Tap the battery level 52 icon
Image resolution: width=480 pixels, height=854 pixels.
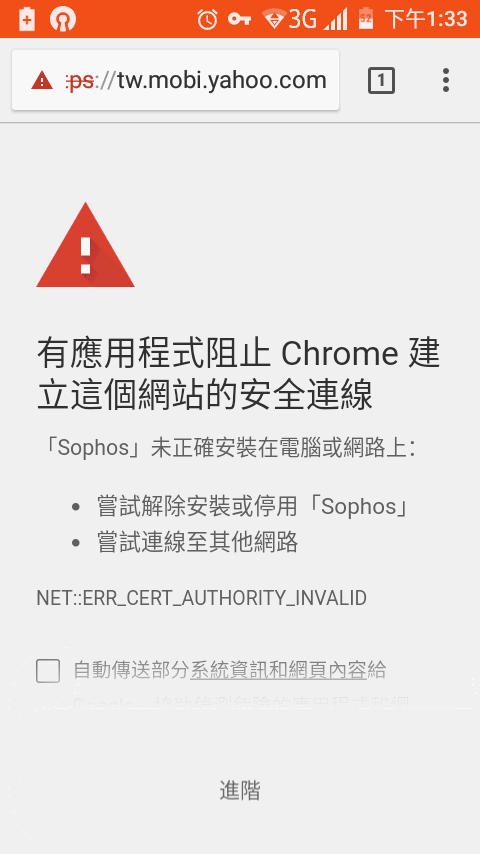366,20
